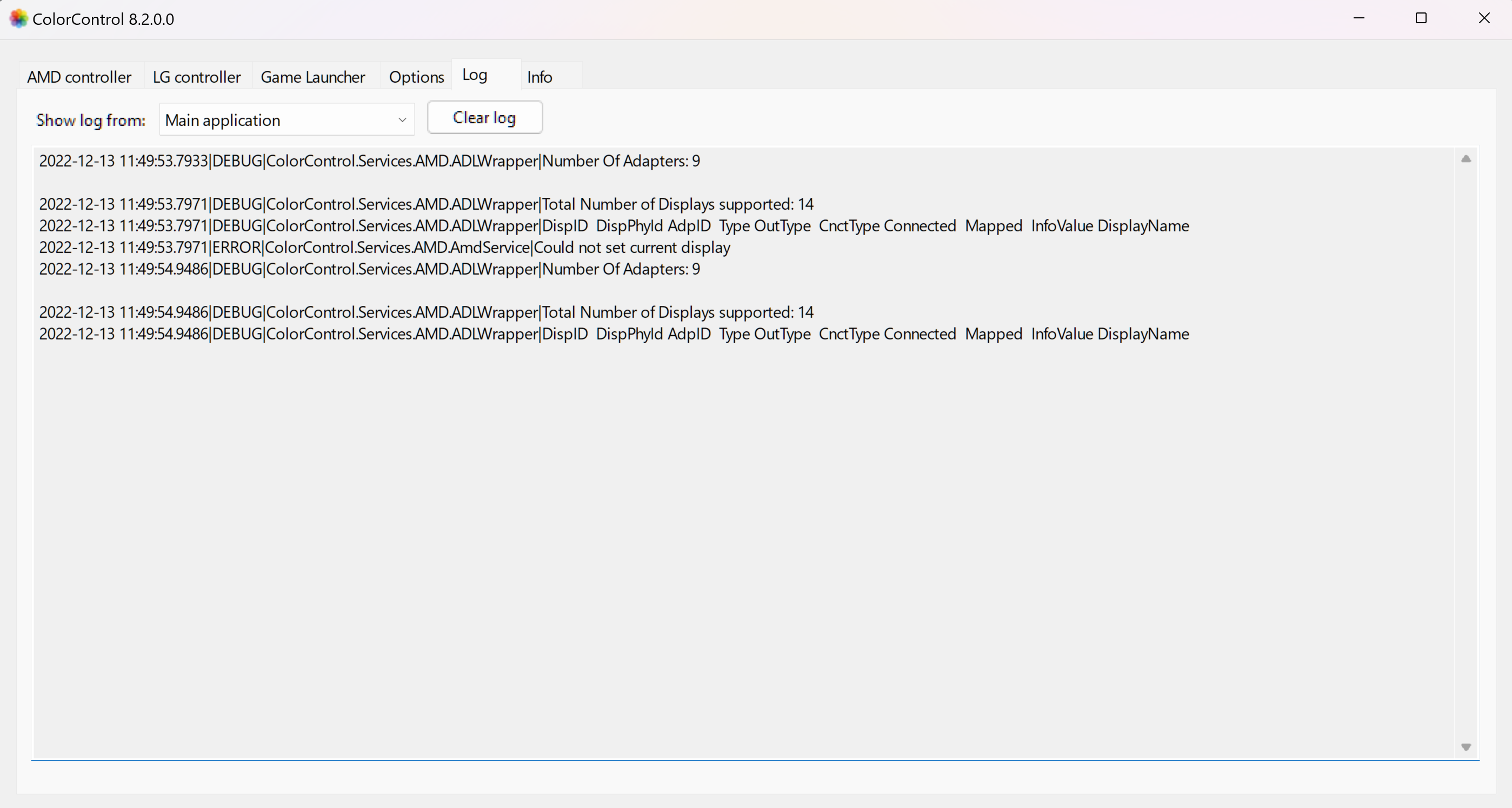Screen dimensions: 1512x808
Task: Click the Show log from label
Action: point(90,119)
